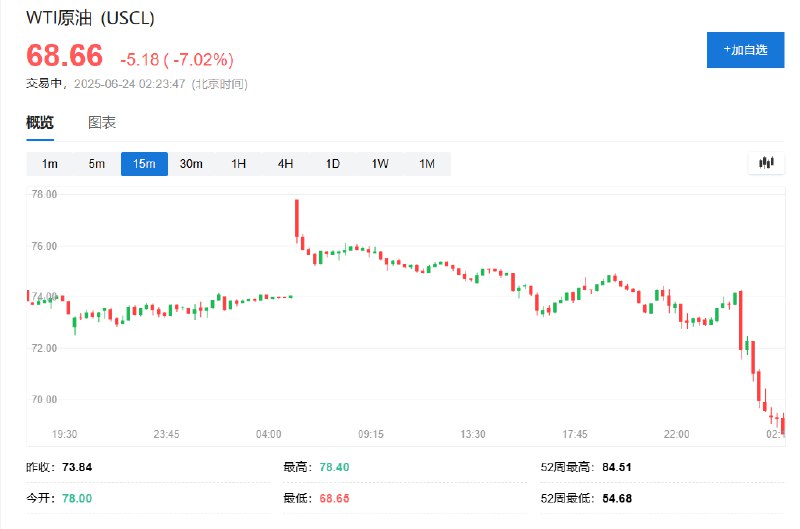Click the timestamp 2025-06-24 02:23:47
This screenshot has height=529, width=800.
click(130, 84)
